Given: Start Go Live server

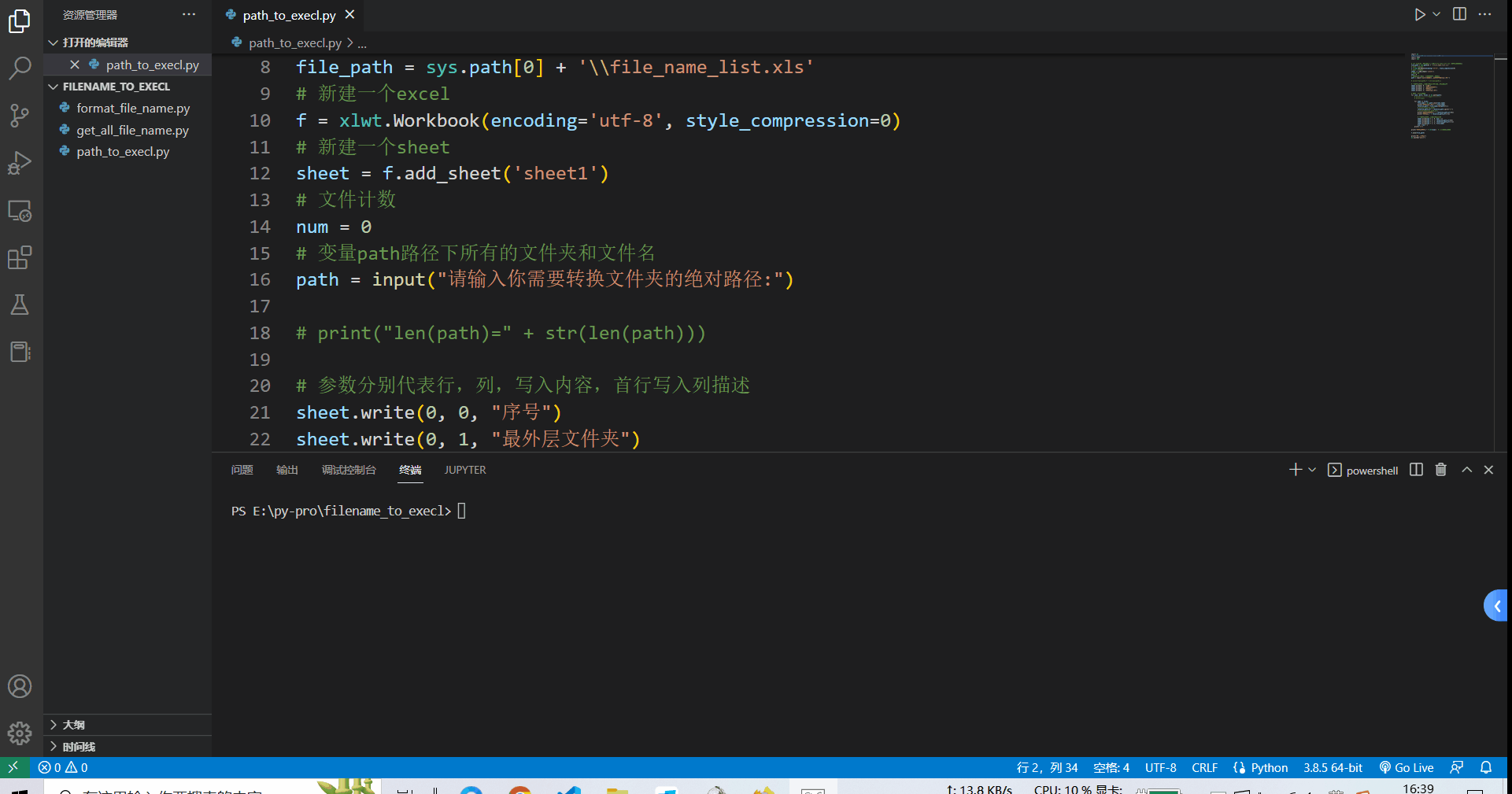Looking at the screenshot, I should click(1407, 767).
